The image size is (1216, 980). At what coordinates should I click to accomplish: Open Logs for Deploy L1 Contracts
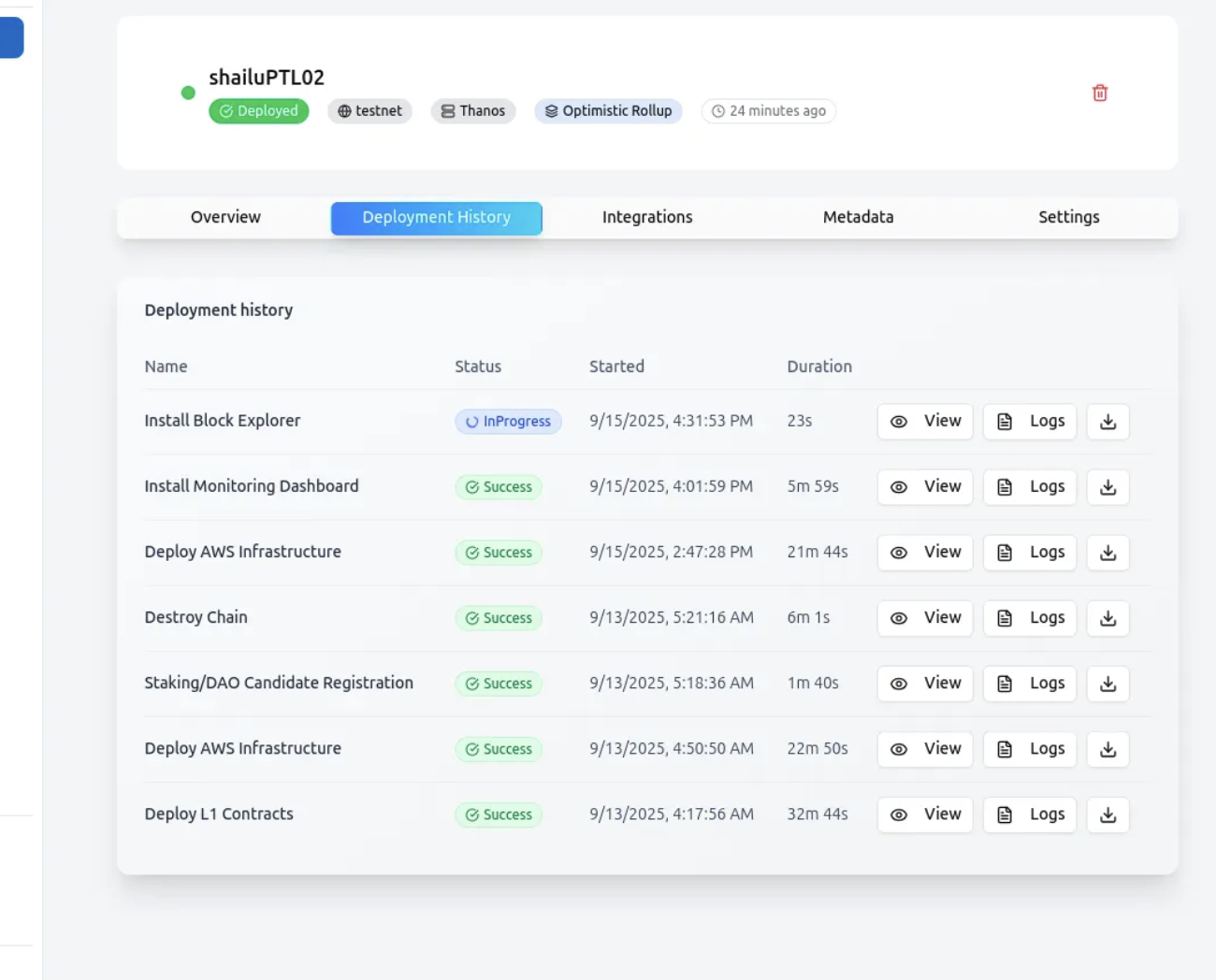click(1030, 814)
